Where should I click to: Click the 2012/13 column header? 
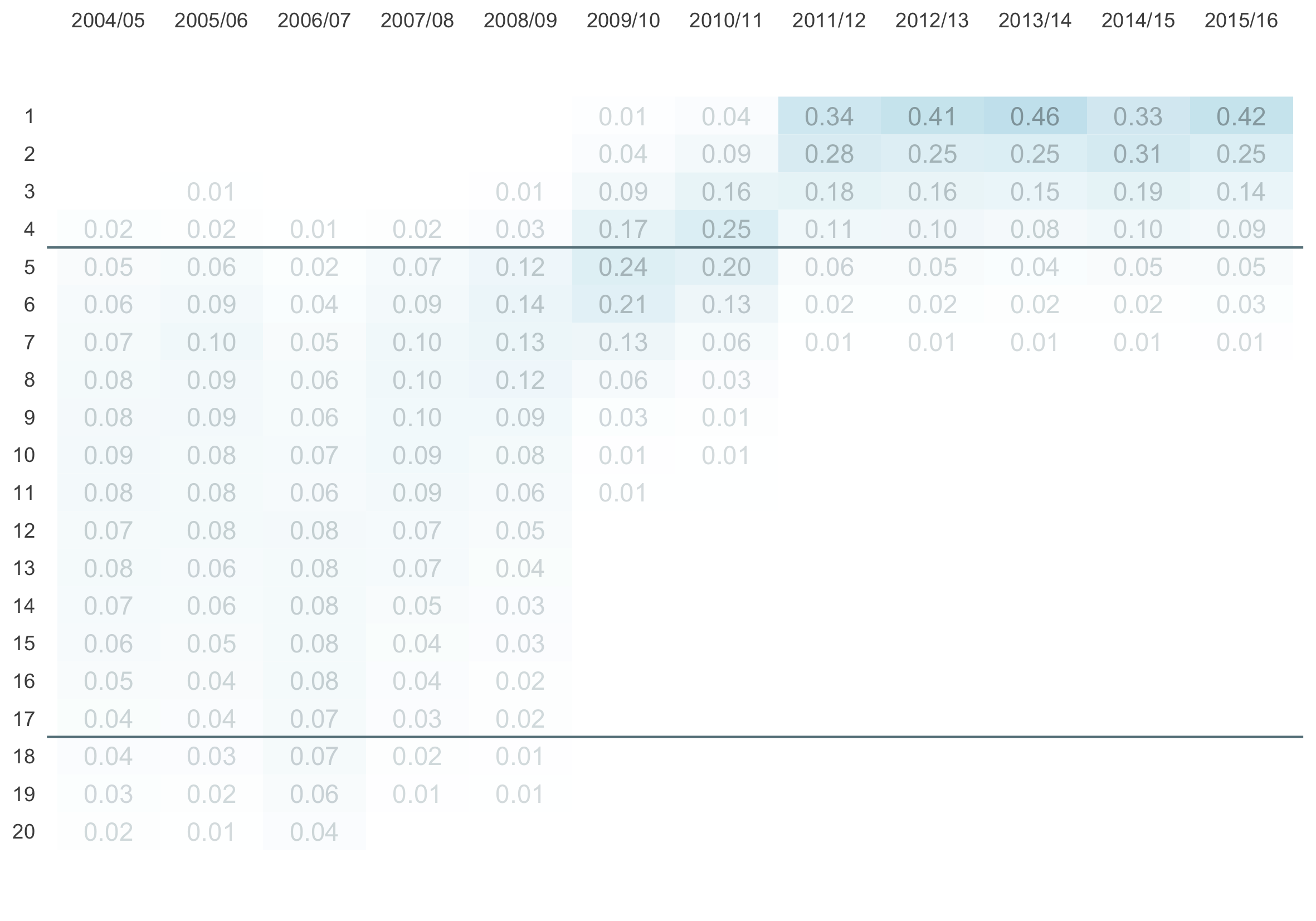point(932,21)
